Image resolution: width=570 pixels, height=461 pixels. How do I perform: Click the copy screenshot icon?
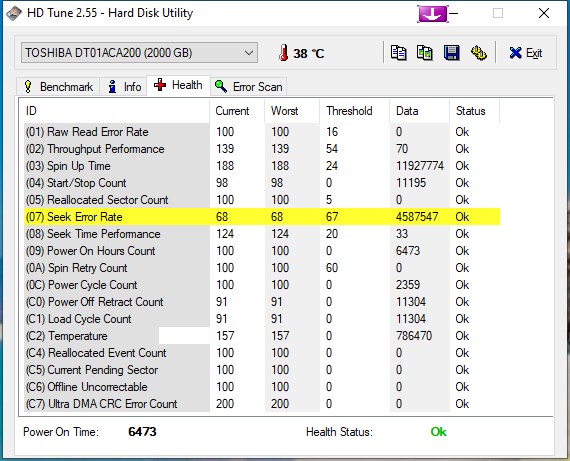point(425,53)
